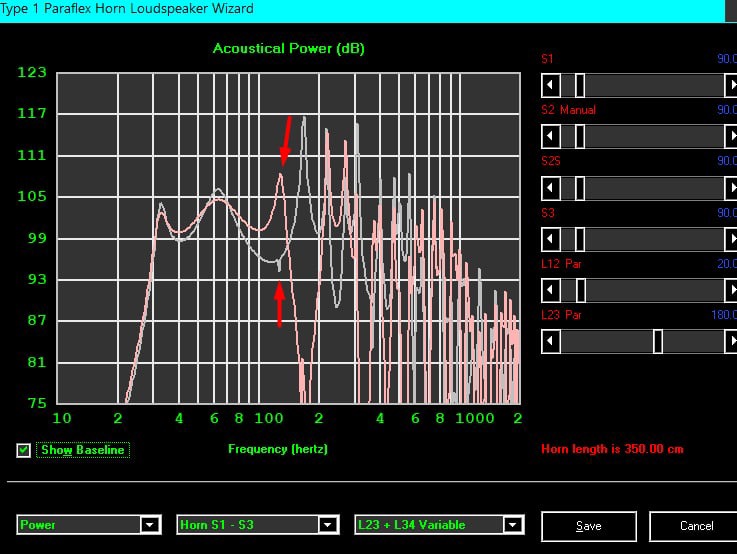Click the S3 slider thumb

(x=580, y=239)
